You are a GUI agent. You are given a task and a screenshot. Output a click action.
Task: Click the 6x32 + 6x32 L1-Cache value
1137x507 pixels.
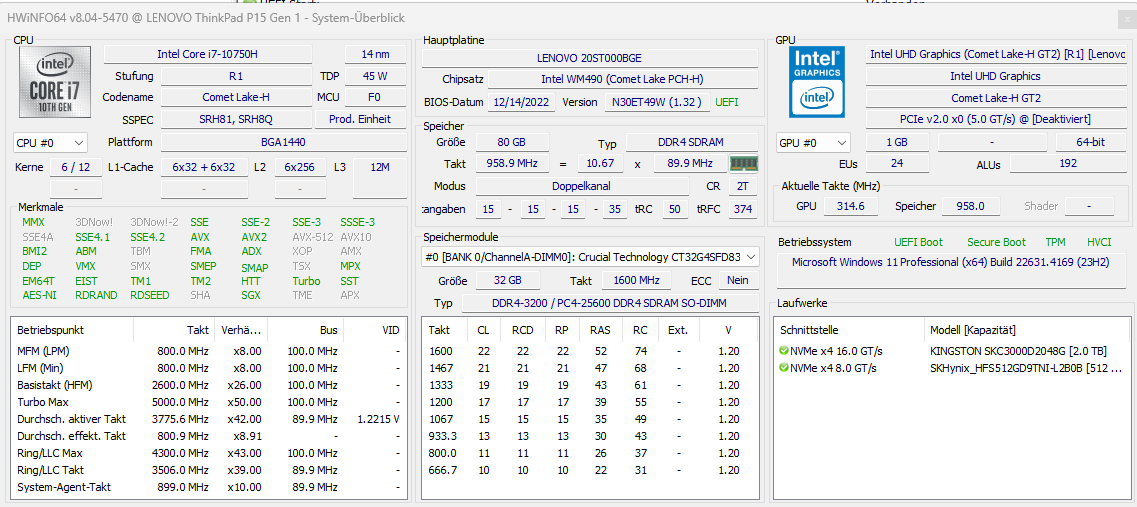pos(204,167)
